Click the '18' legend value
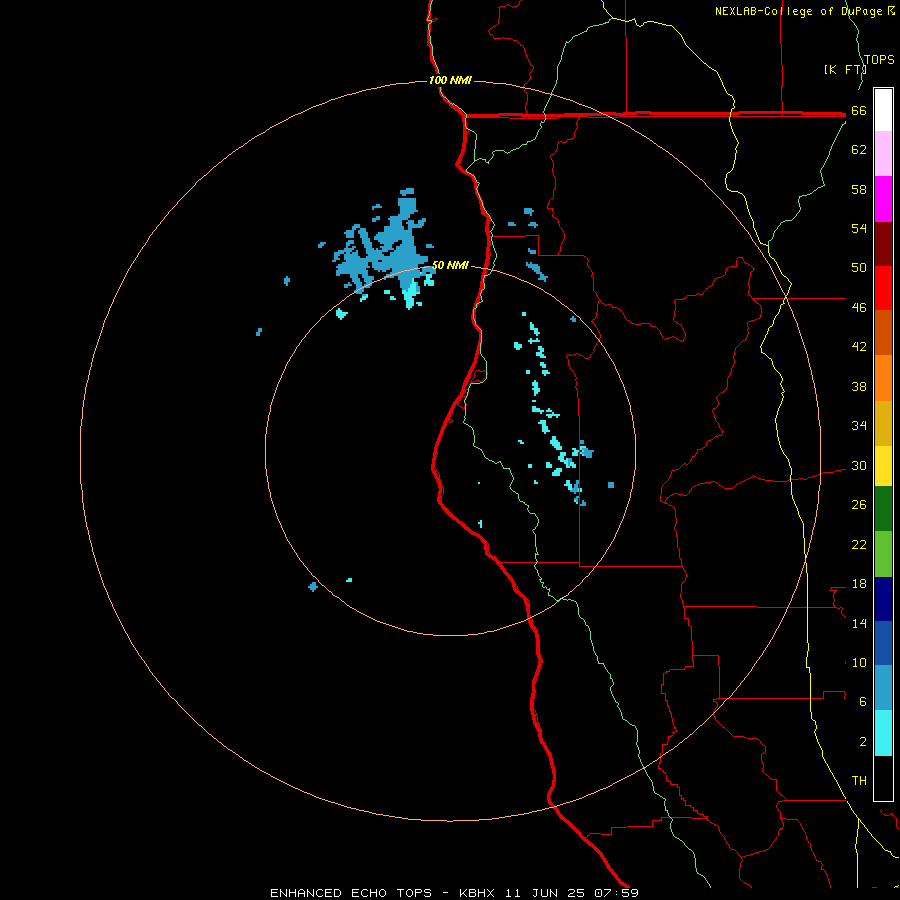 click(859, 584)
